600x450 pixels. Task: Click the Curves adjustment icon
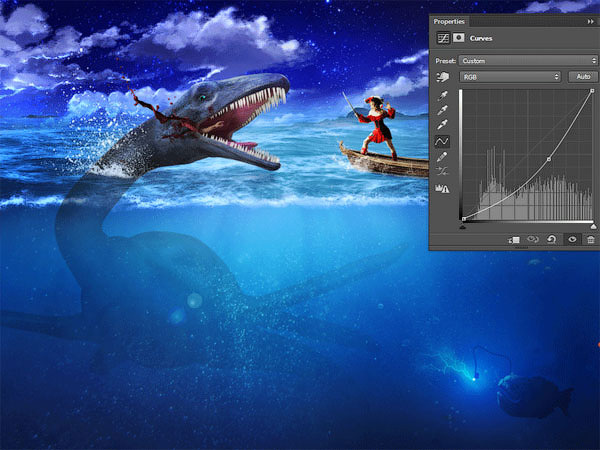coord(443,38)
